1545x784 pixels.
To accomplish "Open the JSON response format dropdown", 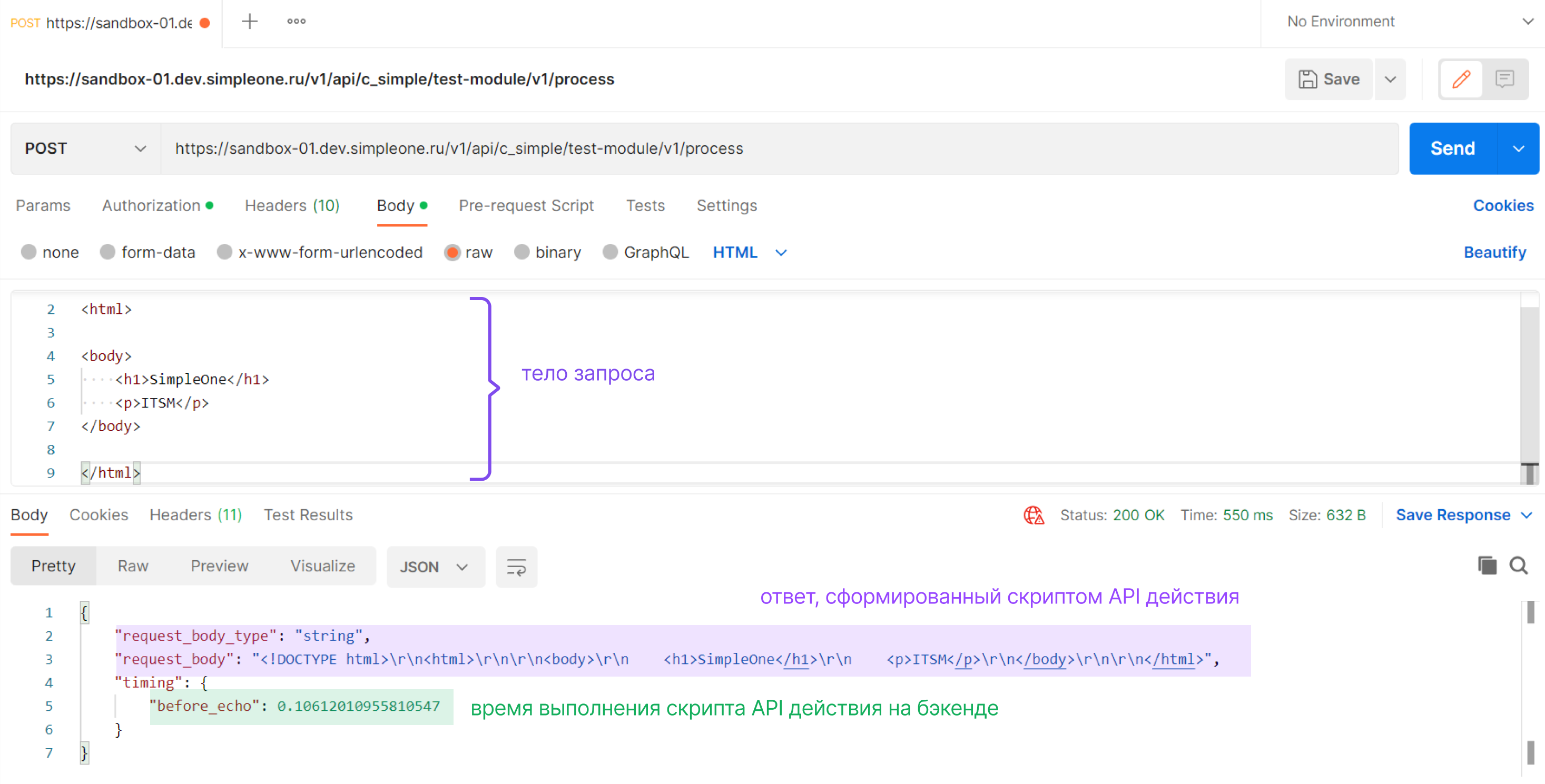I will [434, 567].
